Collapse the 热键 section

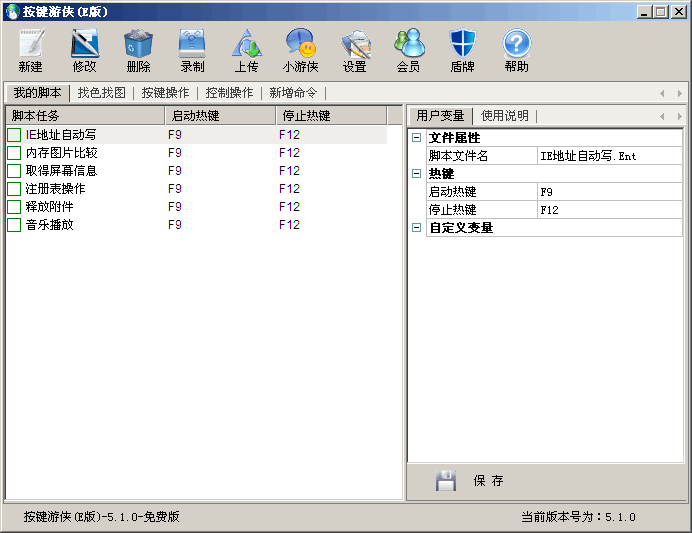point(416,173)
